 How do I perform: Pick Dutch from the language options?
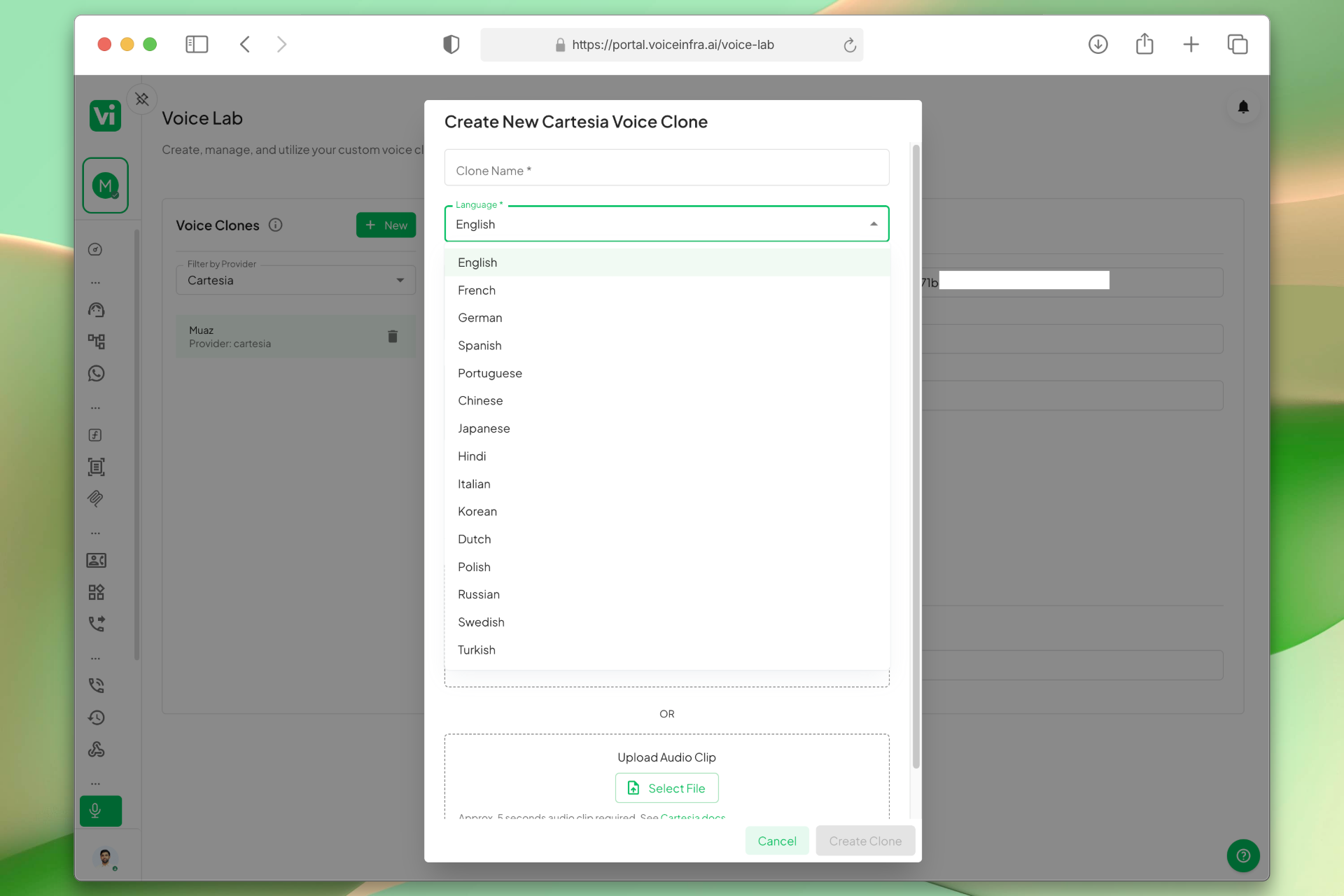(x=667, y=539)
